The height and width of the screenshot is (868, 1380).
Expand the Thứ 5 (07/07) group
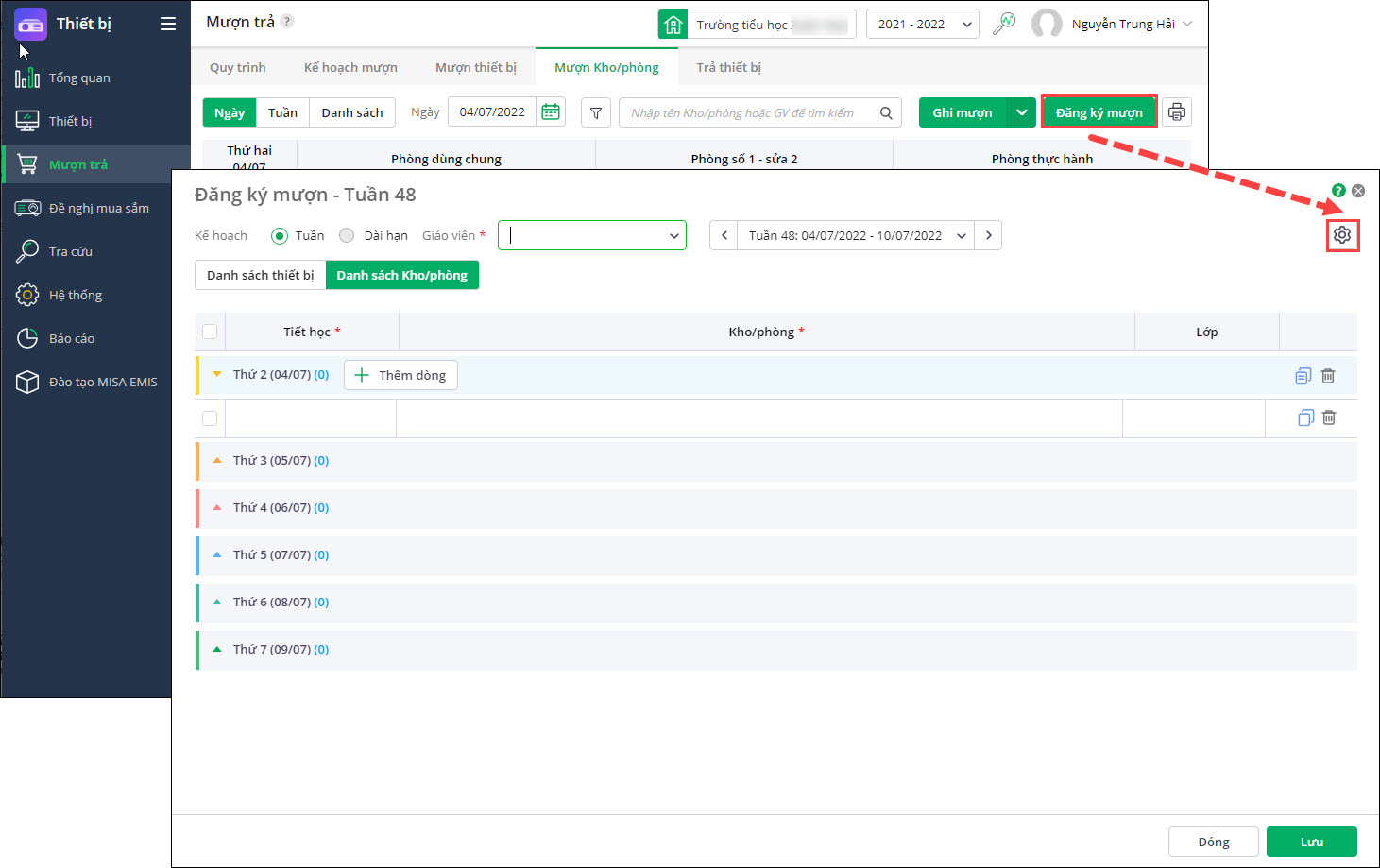[x=217, y=555]
